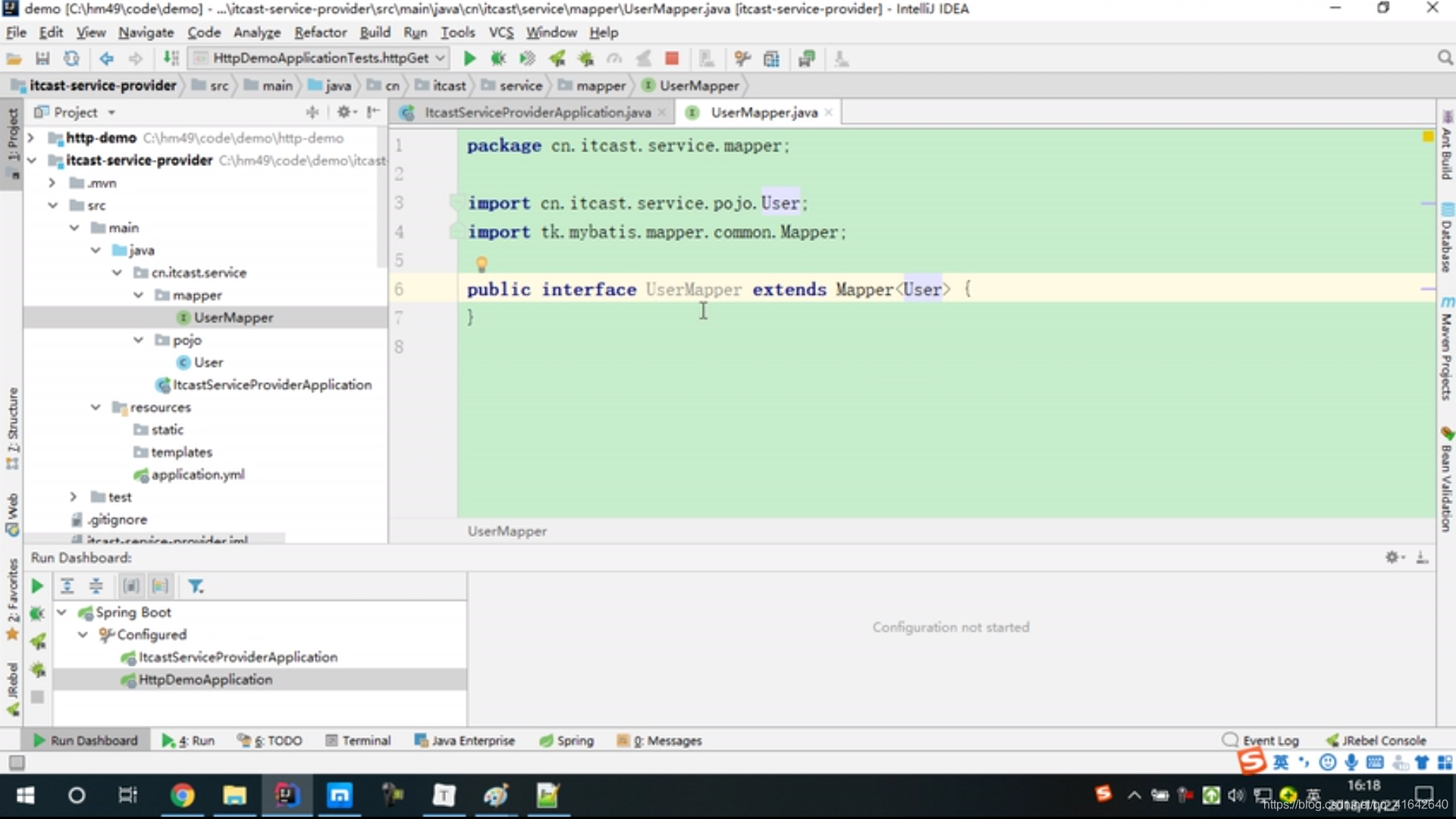Open the VCS menu
The height and width of the screenshot is (819, 1456).
(500, 33)
